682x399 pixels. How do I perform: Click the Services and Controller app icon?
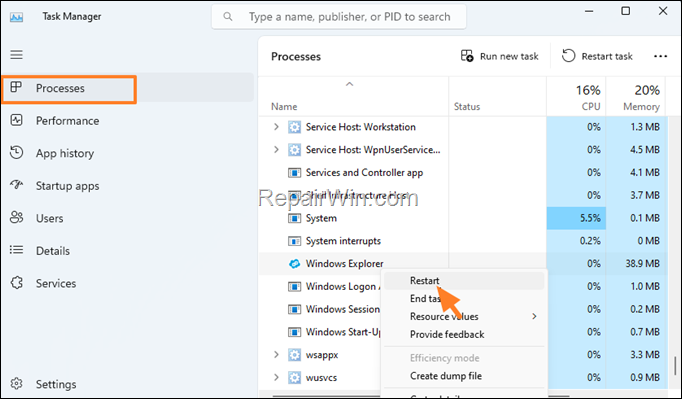(294, 172)
